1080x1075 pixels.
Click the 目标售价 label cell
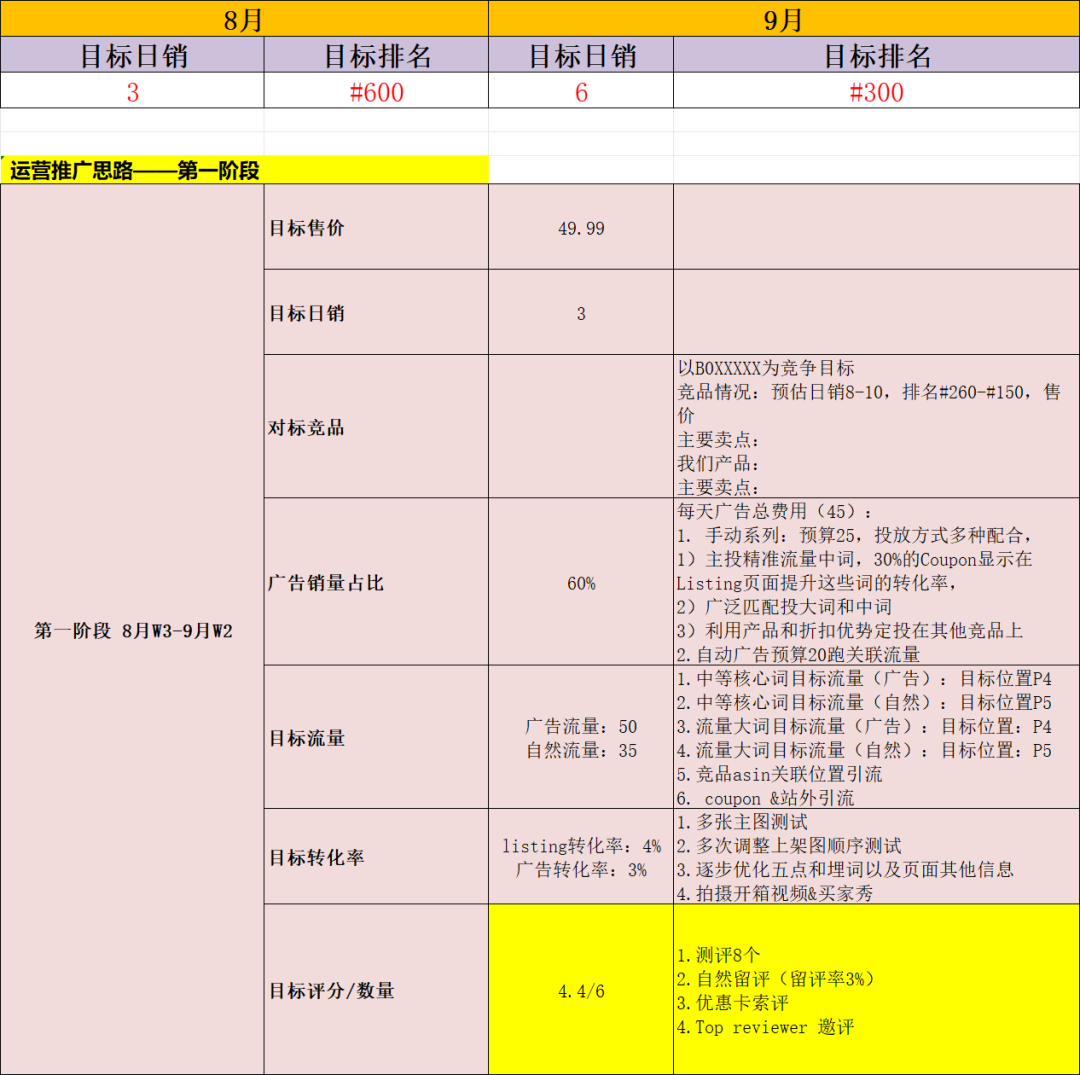click(376, 227)
